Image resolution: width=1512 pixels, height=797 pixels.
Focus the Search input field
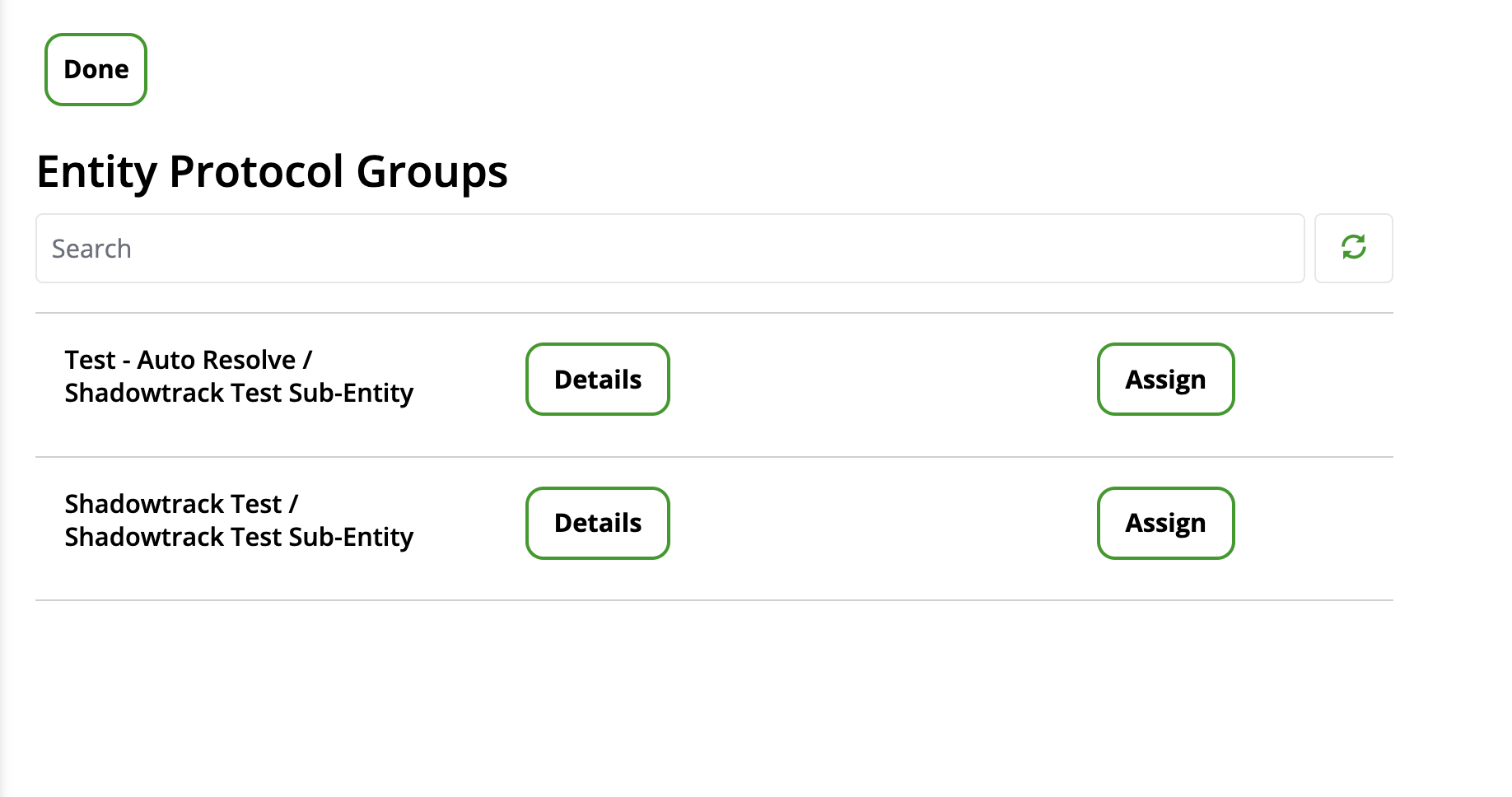click(670, 248)
